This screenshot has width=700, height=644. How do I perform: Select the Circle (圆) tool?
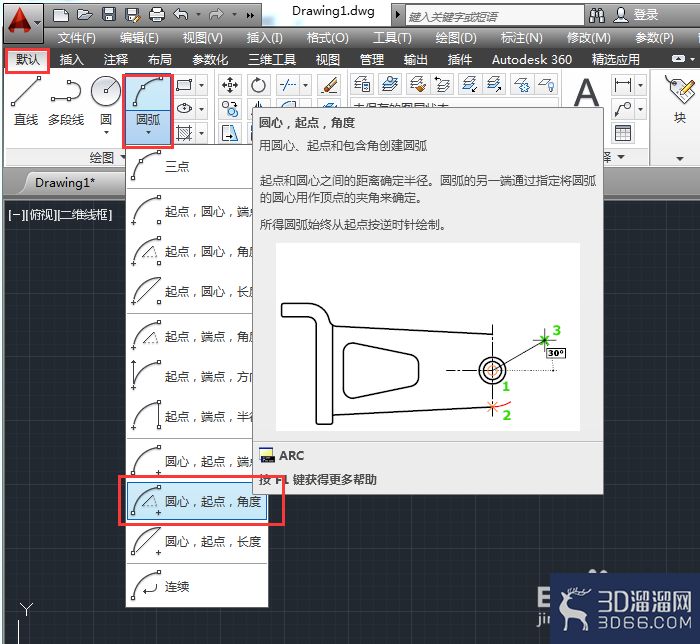point(106,101)
